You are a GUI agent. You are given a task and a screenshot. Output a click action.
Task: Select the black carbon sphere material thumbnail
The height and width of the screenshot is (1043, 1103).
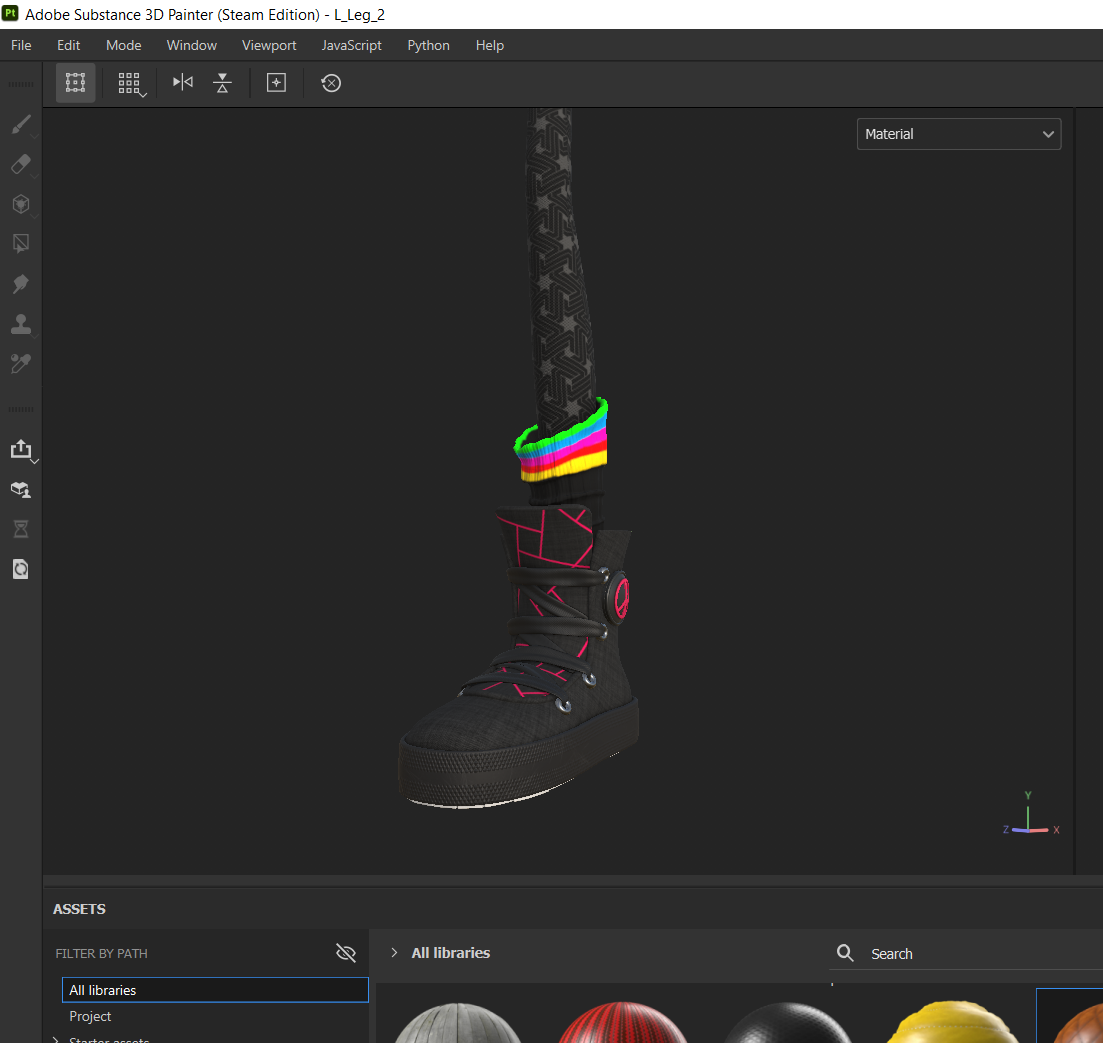[x=787, y=1023]
